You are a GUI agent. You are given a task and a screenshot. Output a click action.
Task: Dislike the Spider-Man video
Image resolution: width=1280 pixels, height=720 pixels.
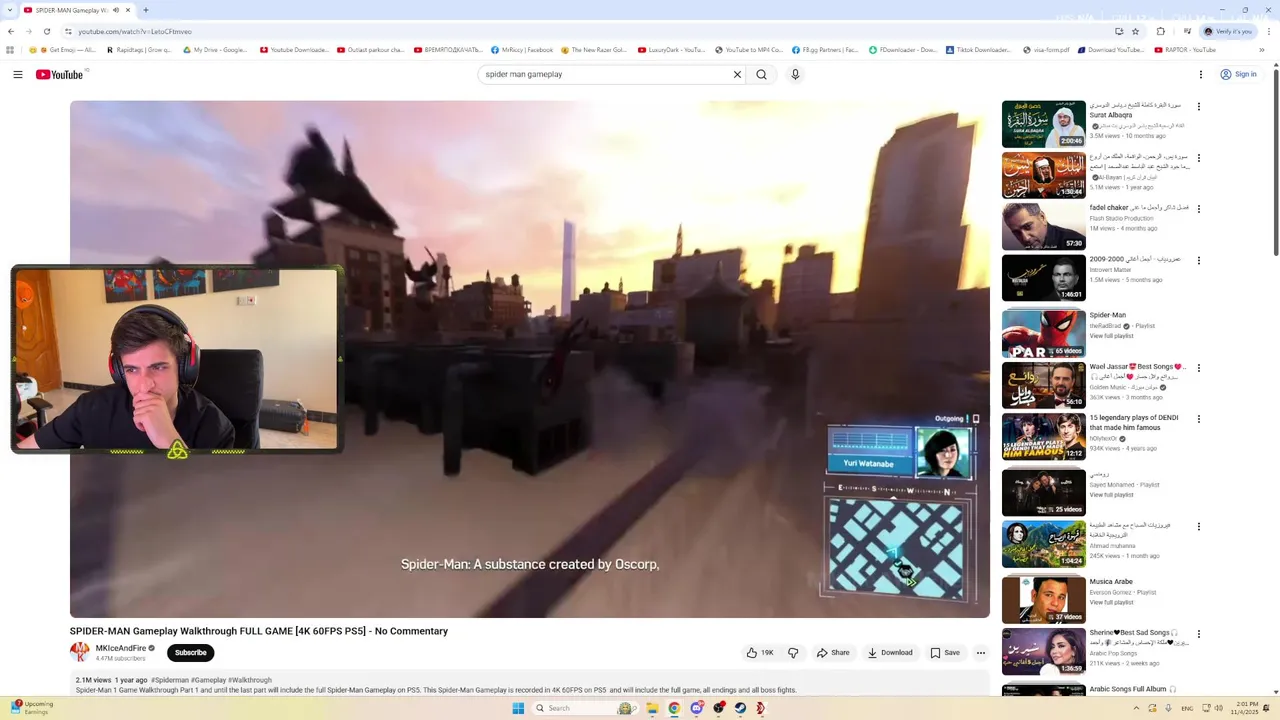(793, 653)
